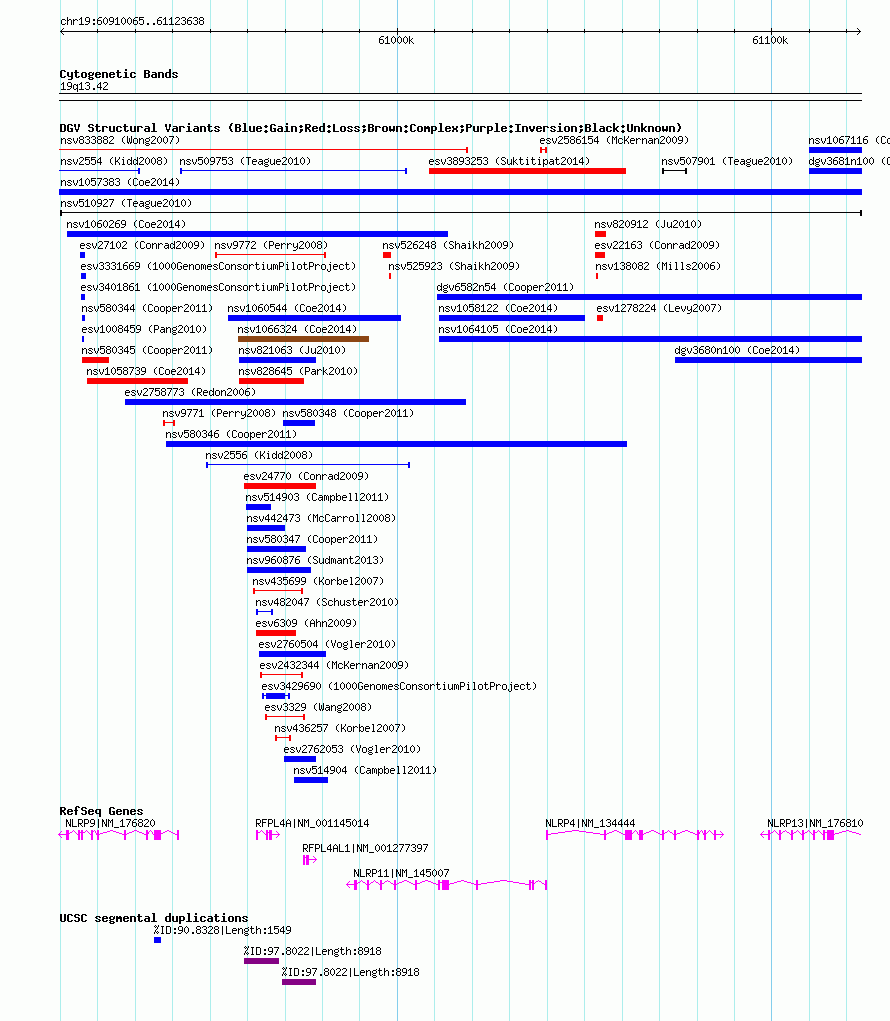Click the 19q13.42 cytogenetic band label
890x1021 pixels.
tap(84, 87)
